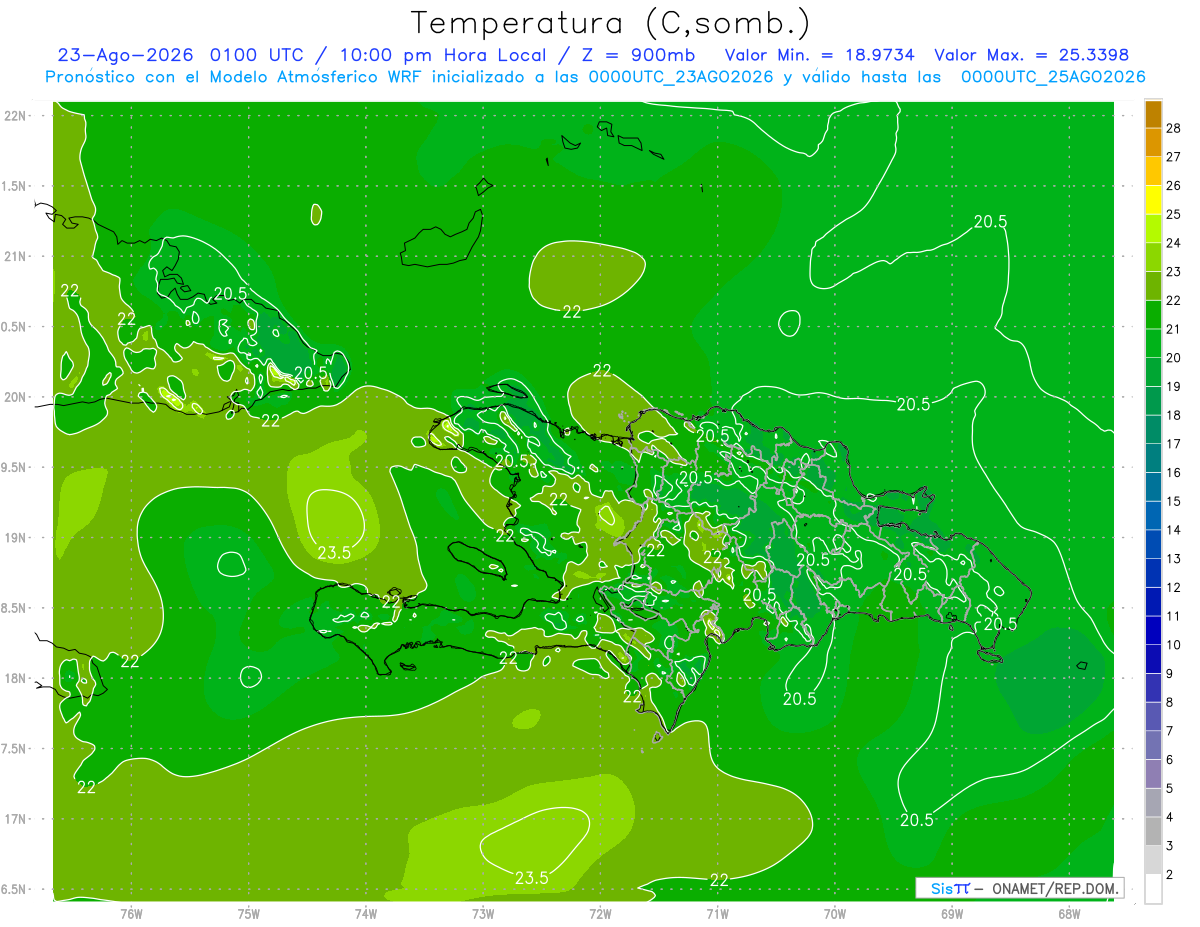
Task: Click the '73W' longitude axis label
Action: [483, 913]
